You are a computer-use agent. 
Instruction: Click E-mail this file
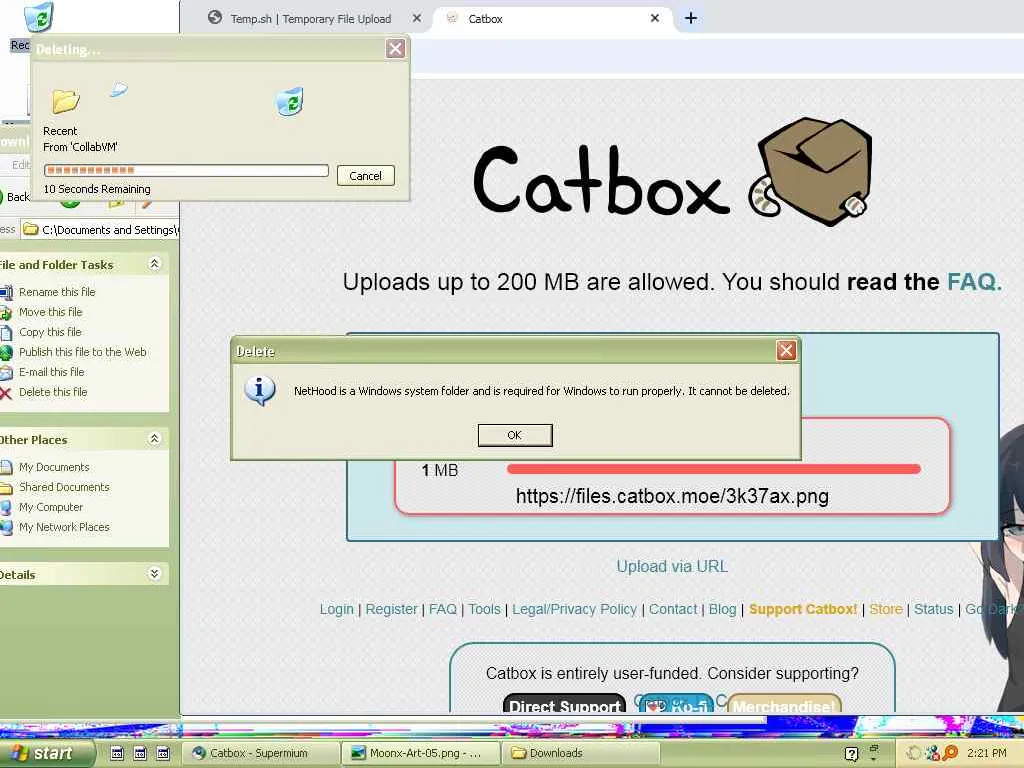tap(52, 372)
